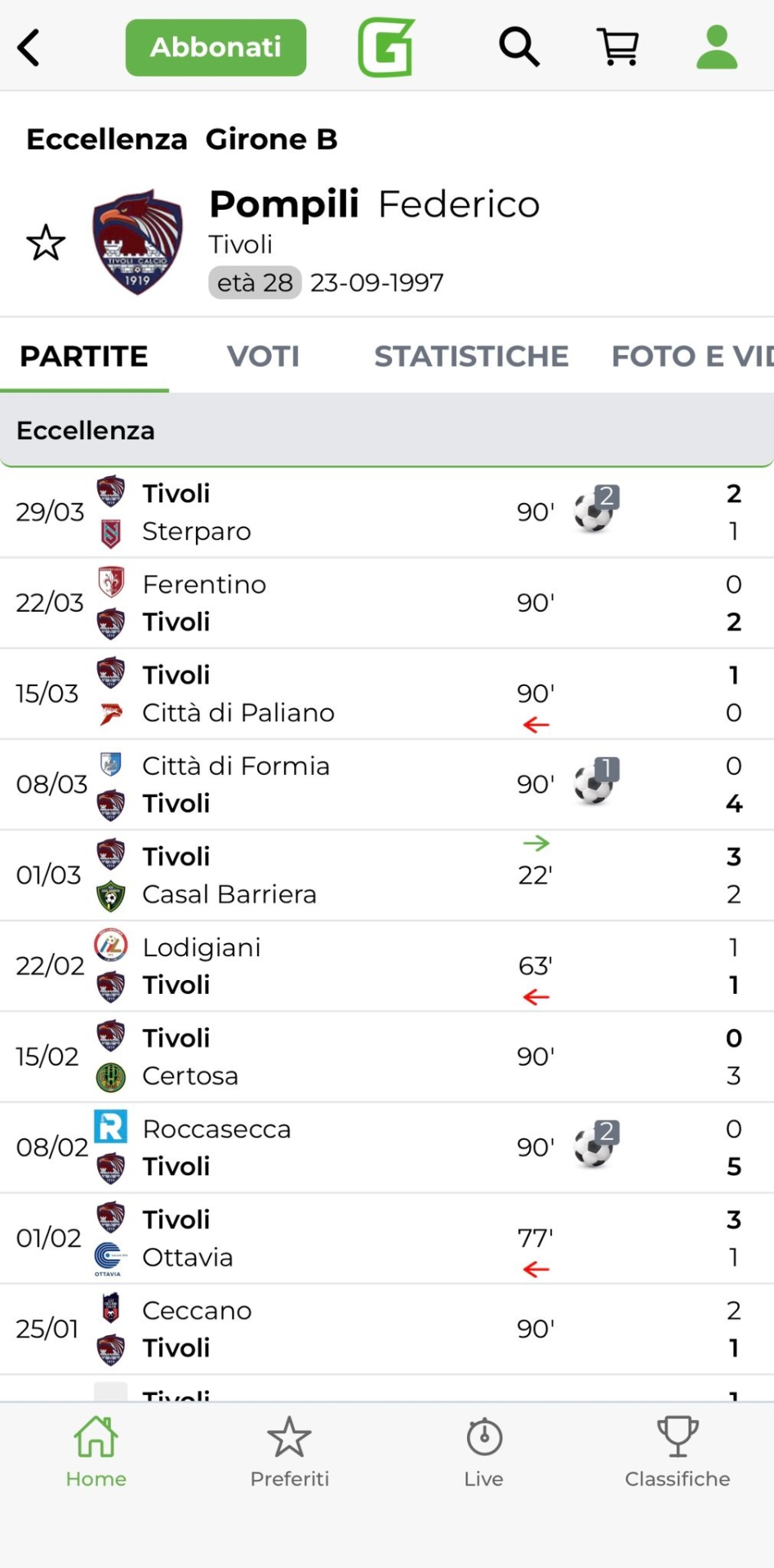The image size is (774, 1568).
Task: Open the shopping cart
Action: coord(618,47)
